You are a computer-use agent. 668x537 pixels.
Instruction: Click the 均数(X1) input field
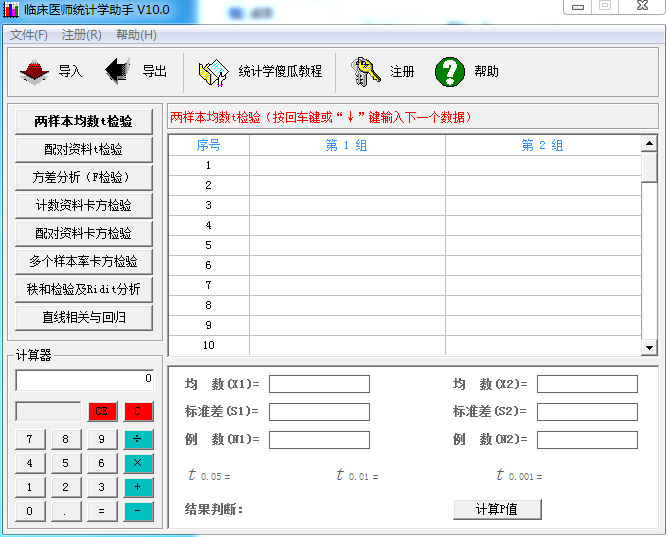(x=319, y=384)
